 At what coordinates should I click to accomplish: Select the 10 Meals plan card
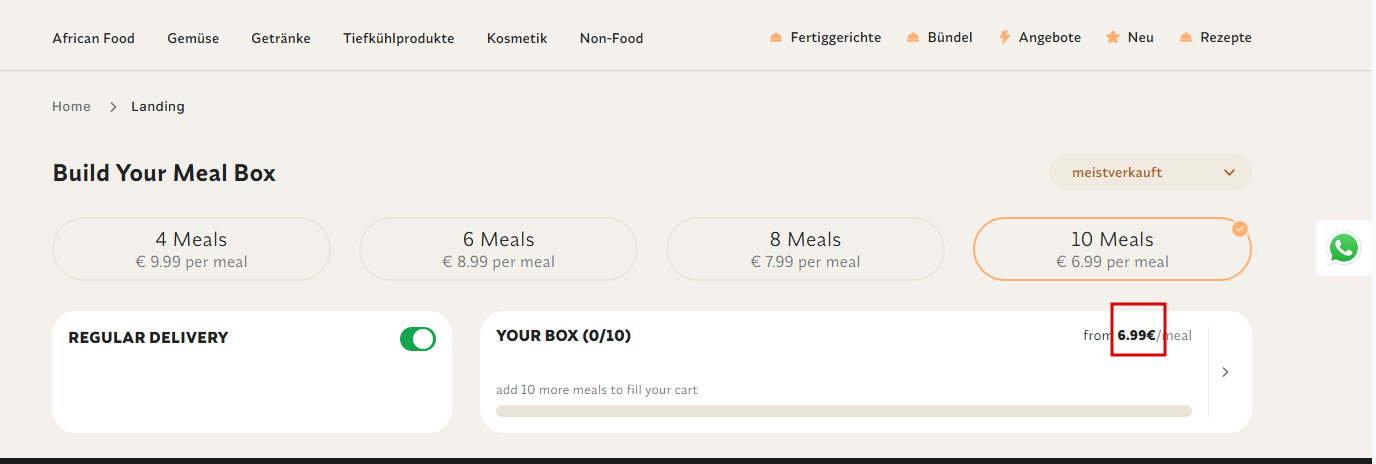click(1112, 249)
